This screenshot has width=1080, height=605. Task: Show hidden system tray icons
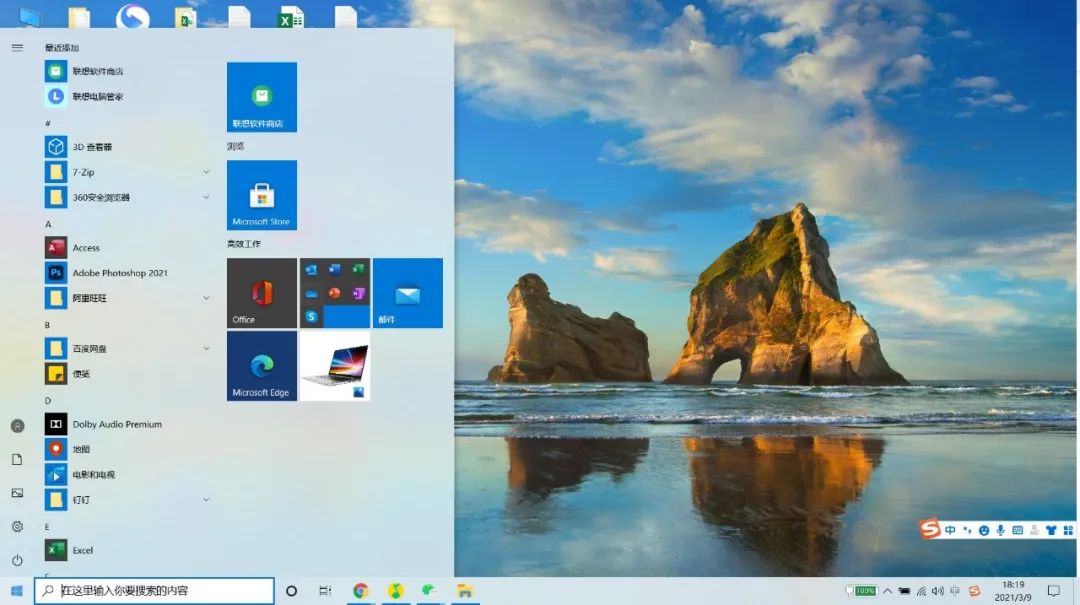pos(887,591)
